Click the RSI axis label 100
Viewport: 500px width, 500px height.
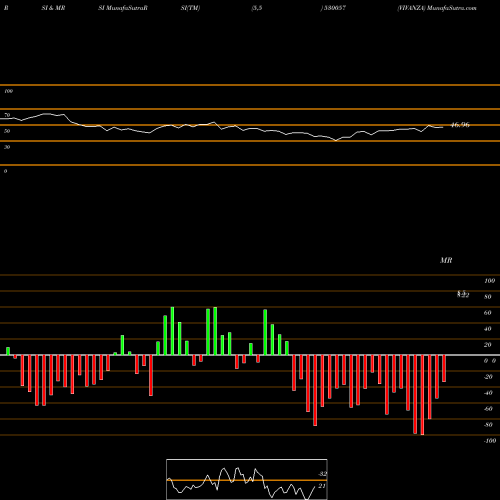coord(8,91)
